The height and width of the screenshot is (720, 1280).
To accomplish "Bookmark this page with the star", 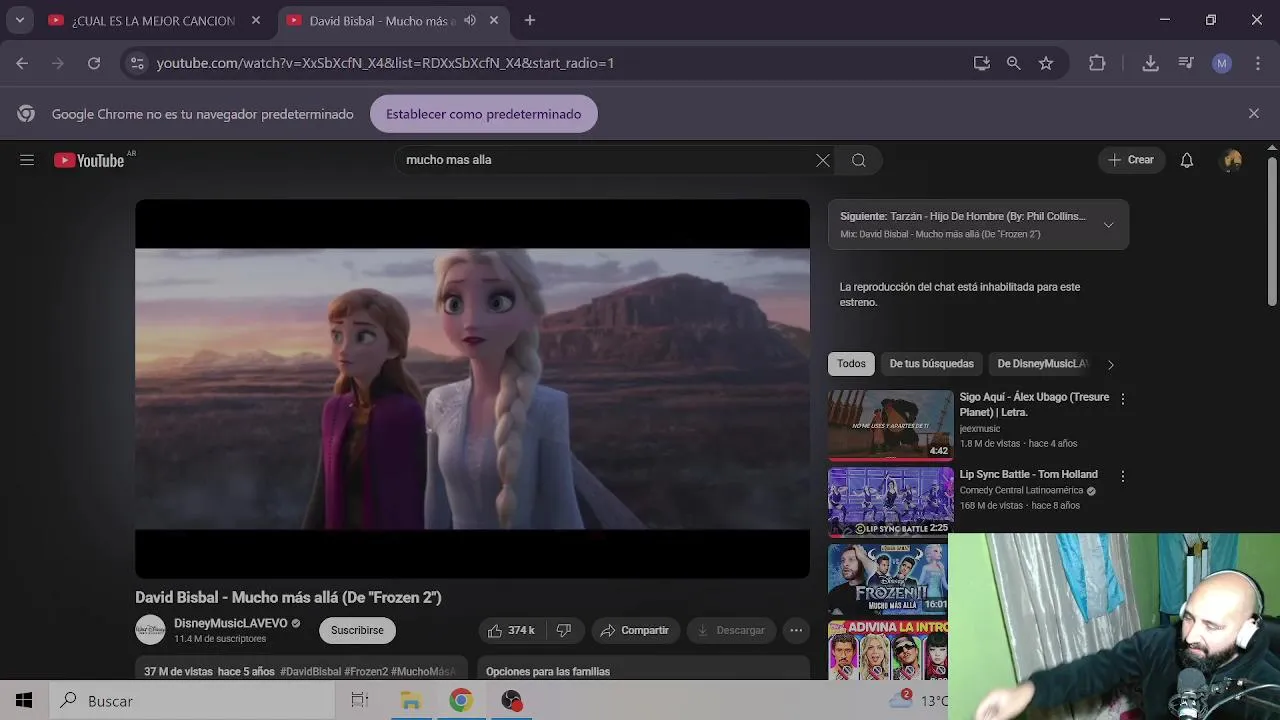I will coord(1046,63).
